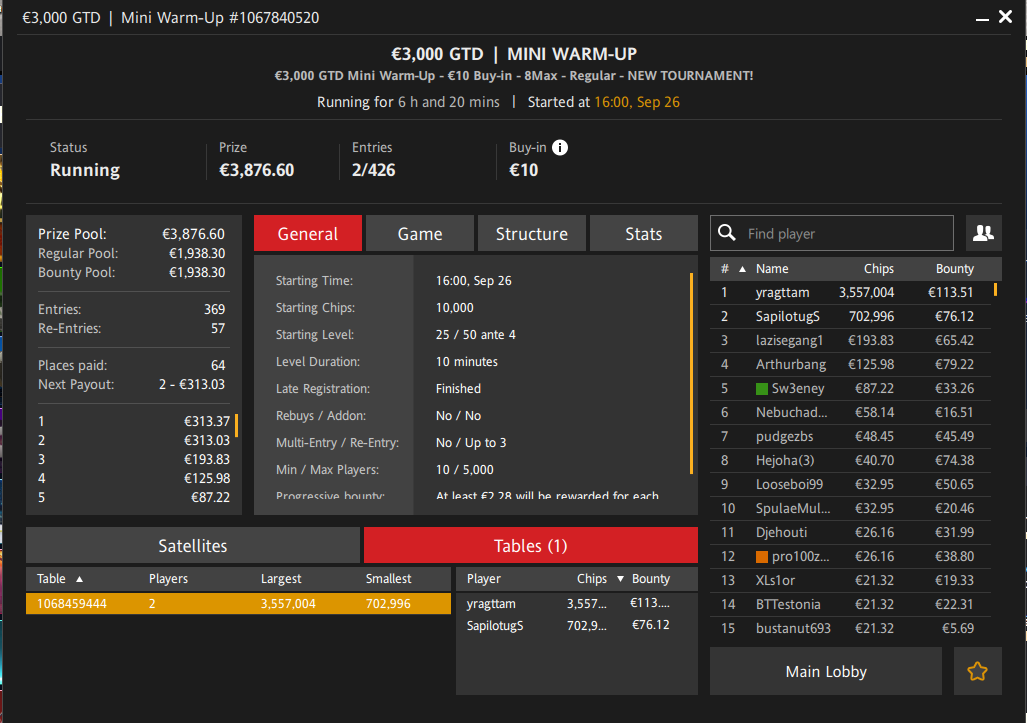Screen dimensions: 1027x723
Task: Click 3rd place payout €193.83
Action: tap(206, 460)
